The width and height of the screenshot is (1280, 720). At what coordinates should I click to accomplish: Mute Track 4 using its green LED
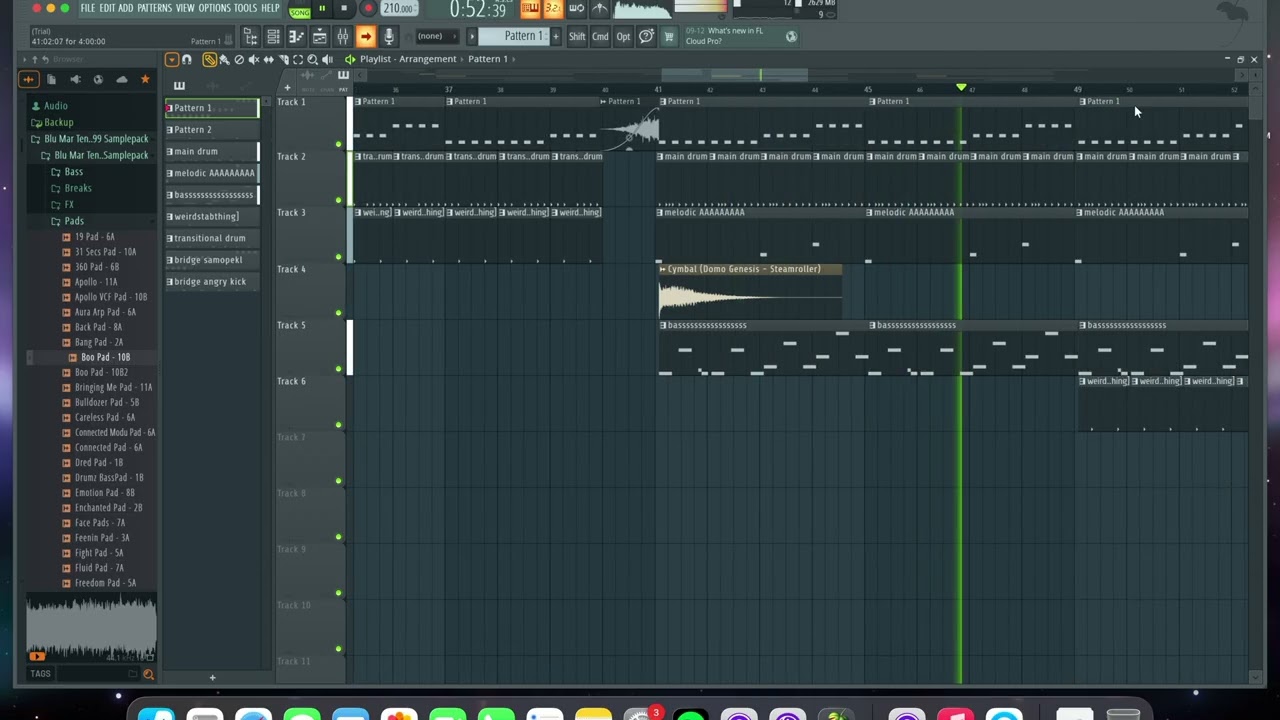(x=338, y=313)
